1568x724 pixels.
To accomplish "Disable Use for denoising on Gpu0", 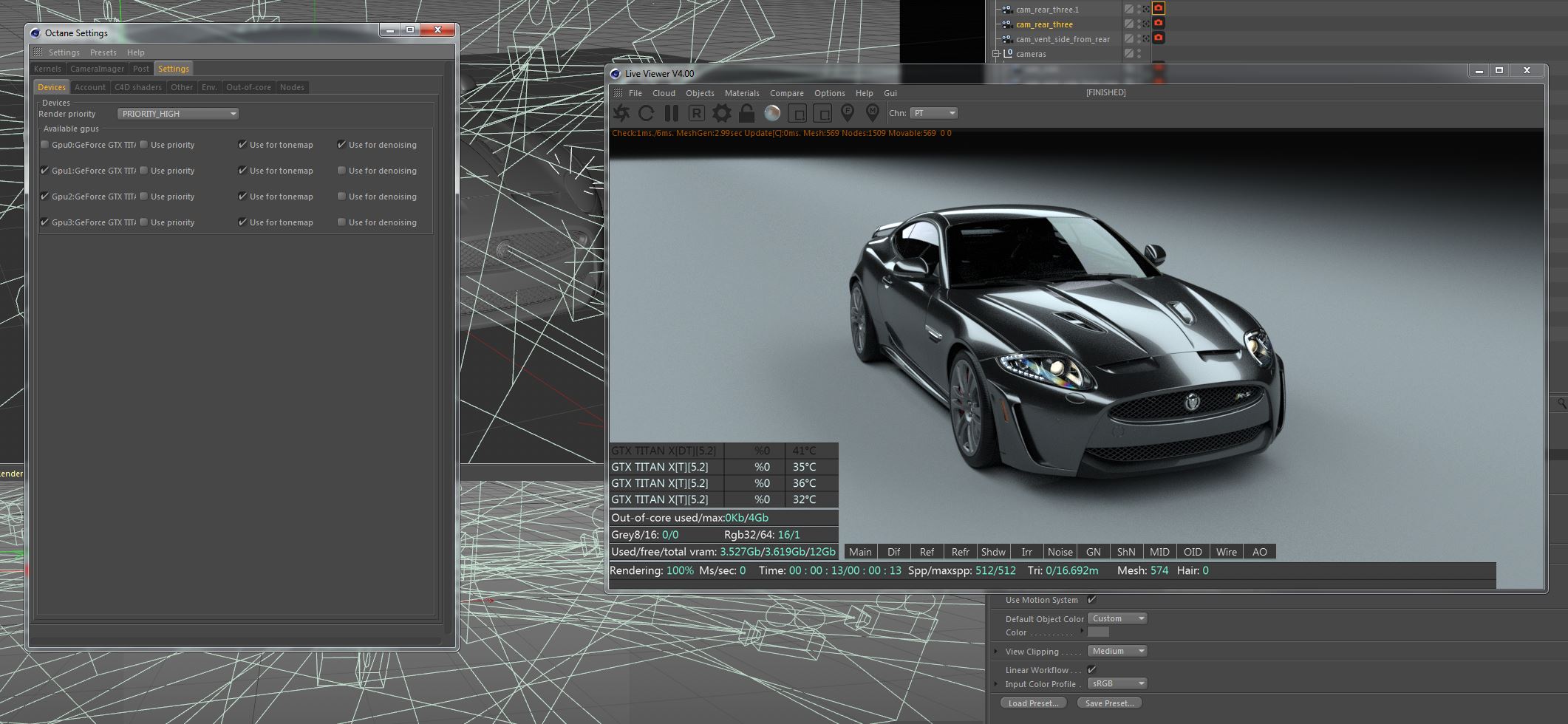I will (x=341, y=145).
